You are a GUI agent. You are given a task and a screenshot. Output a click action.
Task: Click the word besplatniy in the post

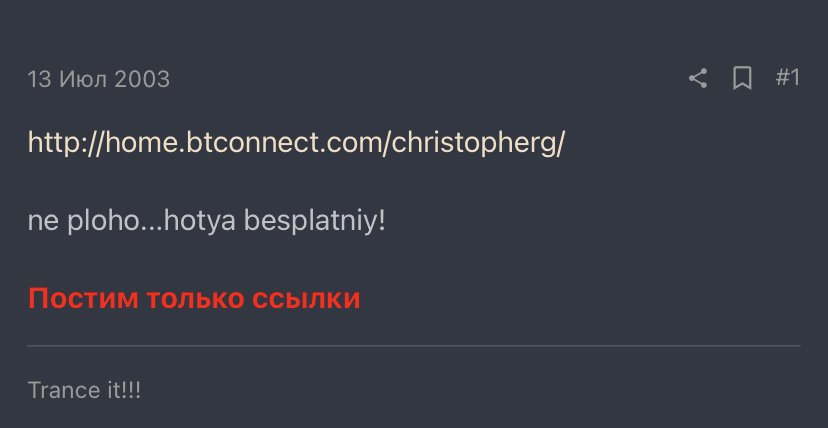[x=310, y=222]
